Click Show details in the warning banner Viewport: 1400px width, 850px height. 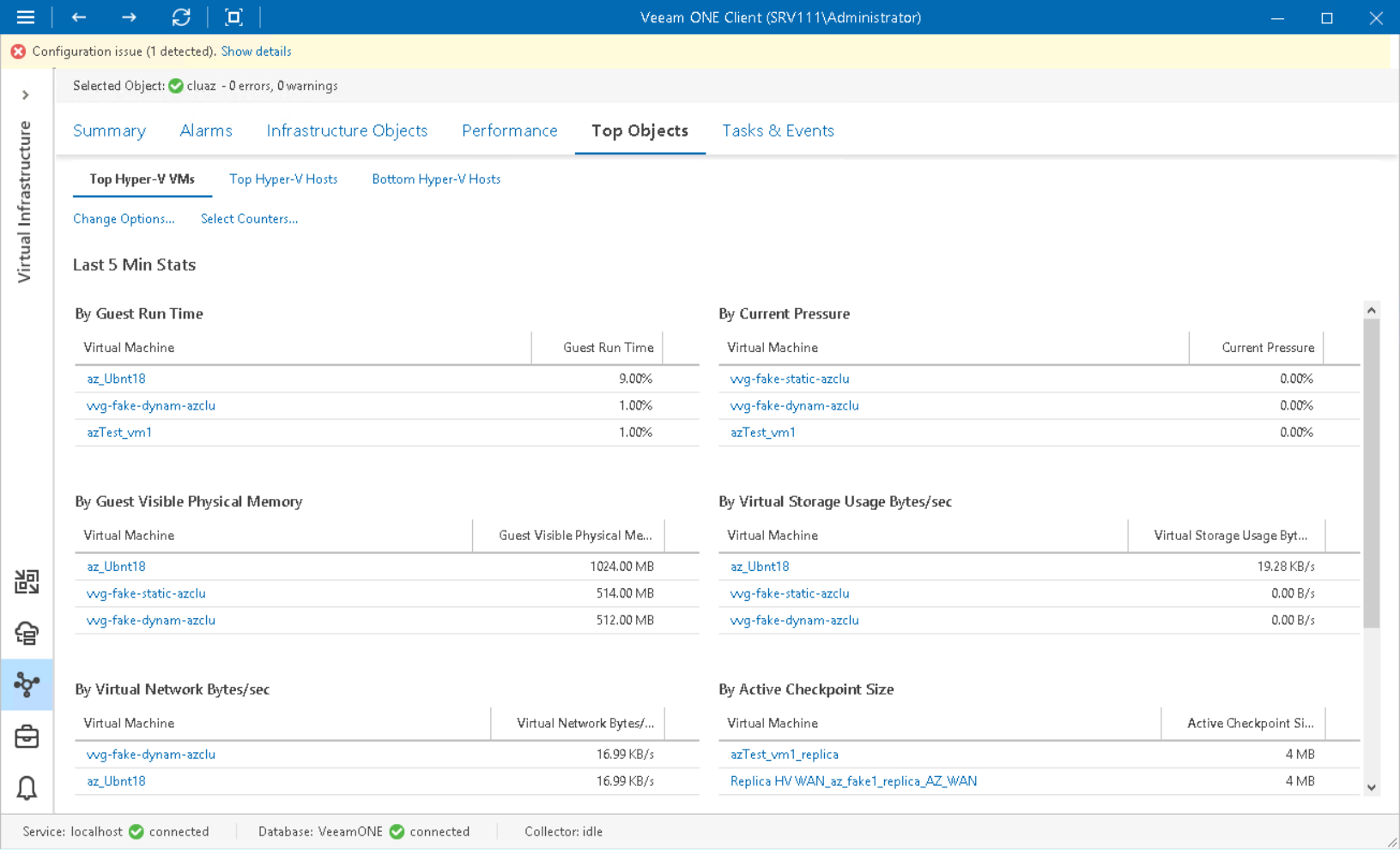point(256,52)
